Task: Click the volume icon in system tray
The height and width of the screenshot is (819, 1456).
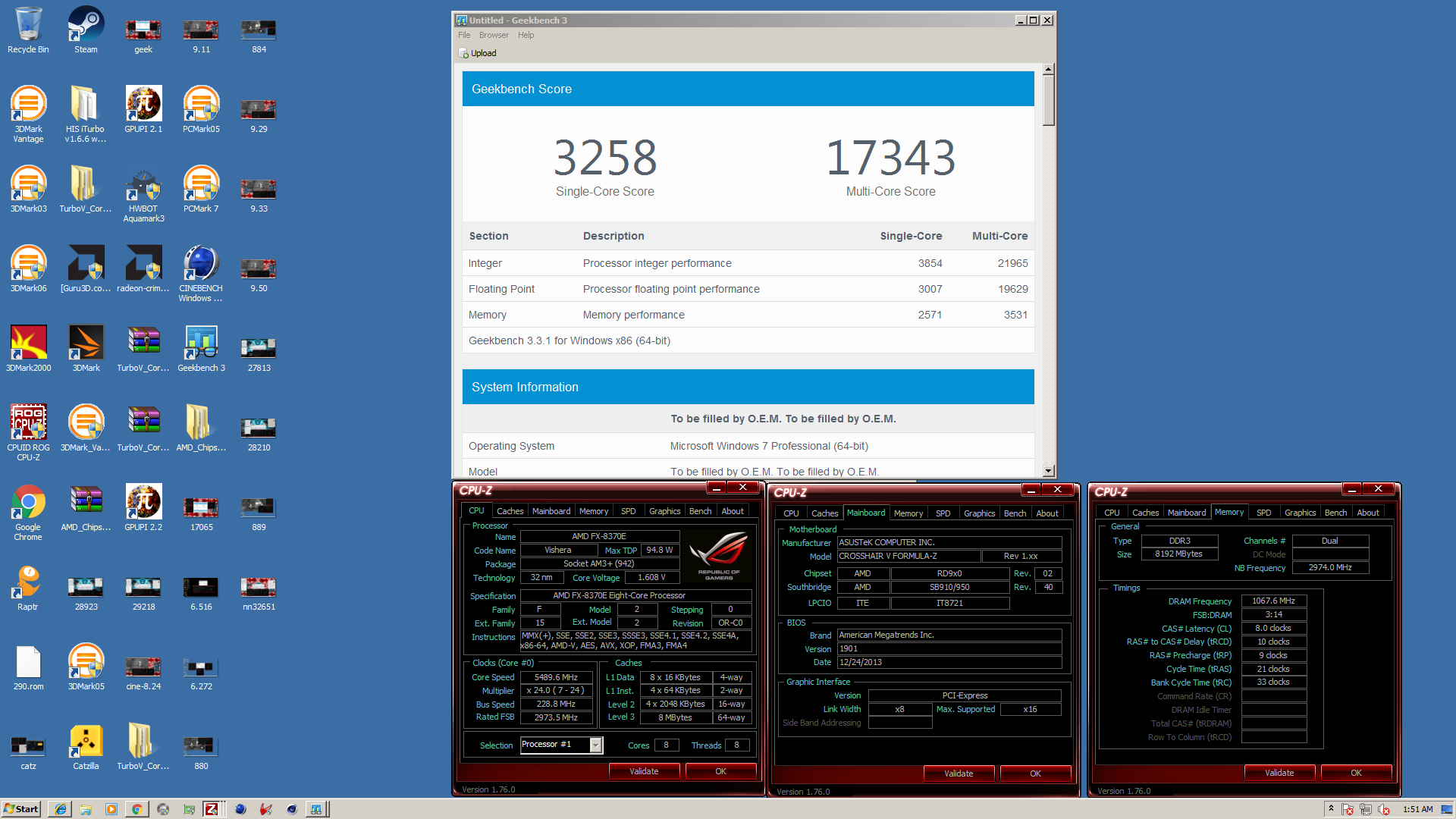Action: coord(1384,809)
